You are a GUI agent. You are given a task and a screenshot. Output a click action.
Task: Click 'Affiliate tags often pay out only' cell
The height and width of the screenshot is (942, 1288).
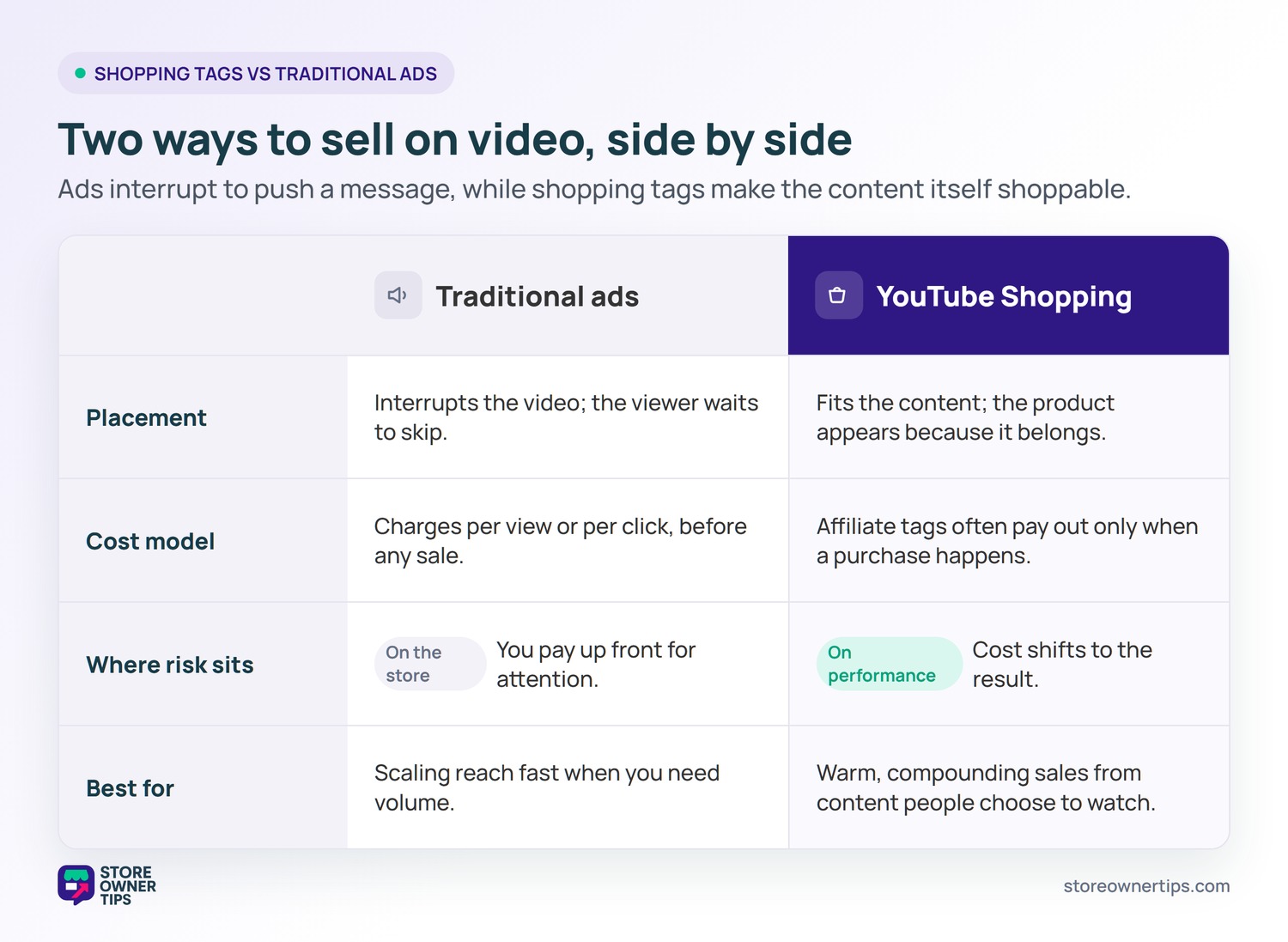pyautogui.click(x=1007, y=541)
